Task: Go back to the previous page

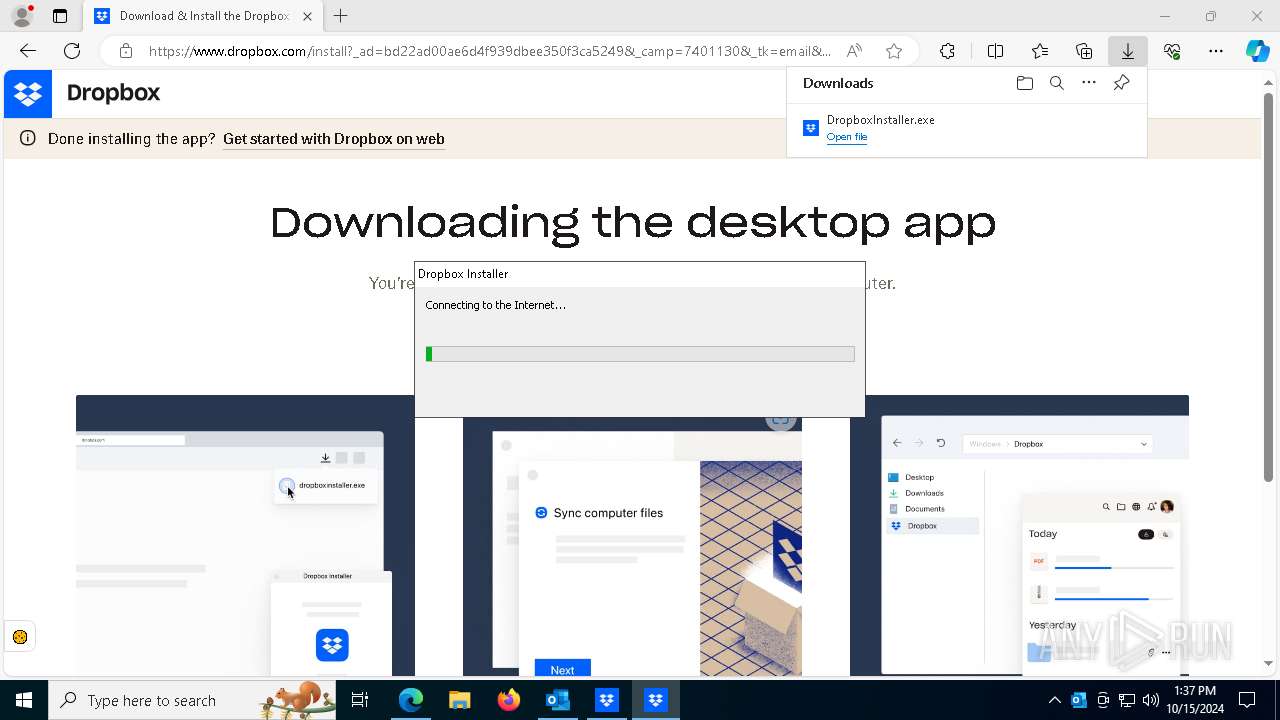Action: click(28, 51)
